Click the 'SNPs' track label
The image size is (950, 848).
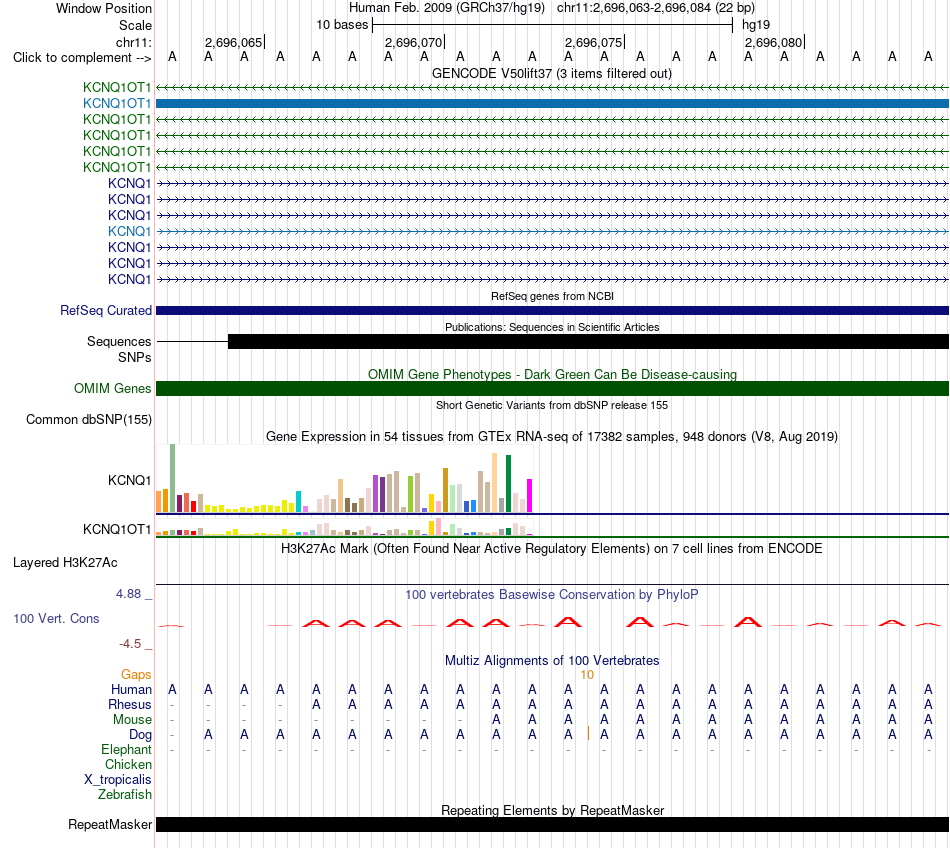click(135, 357)
